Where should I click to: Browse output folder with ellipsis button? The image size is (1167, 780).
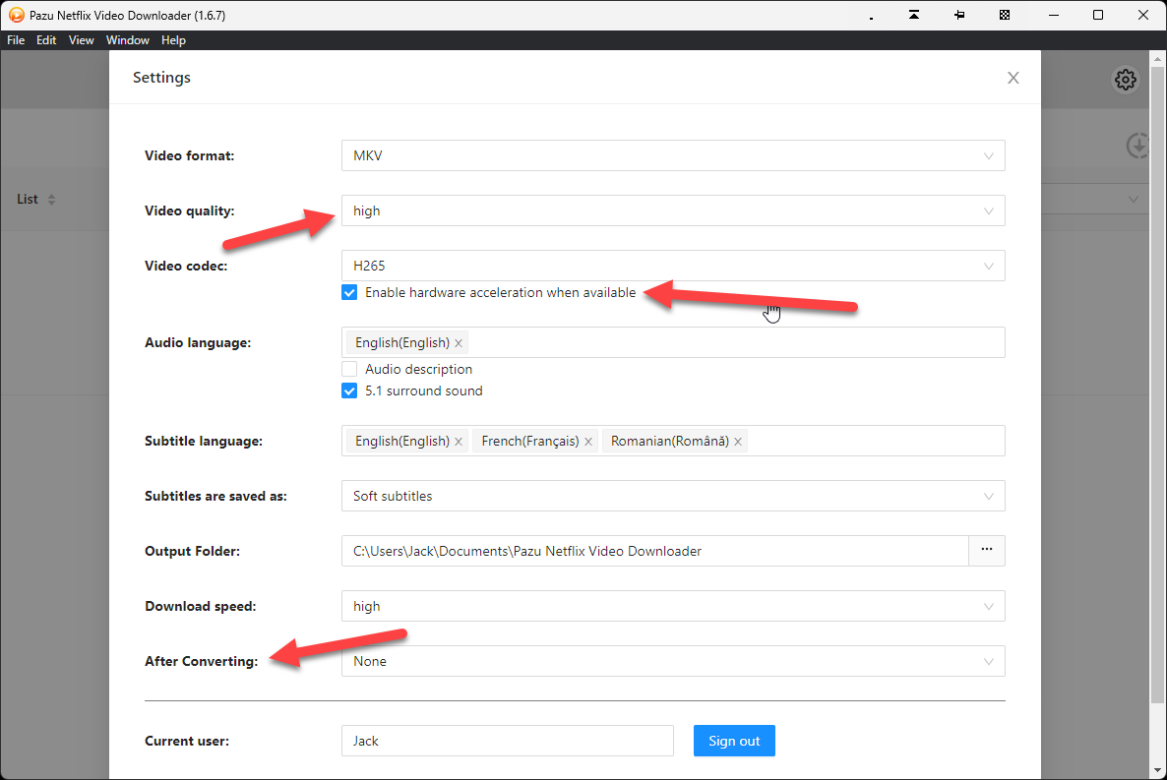point(986,551)
